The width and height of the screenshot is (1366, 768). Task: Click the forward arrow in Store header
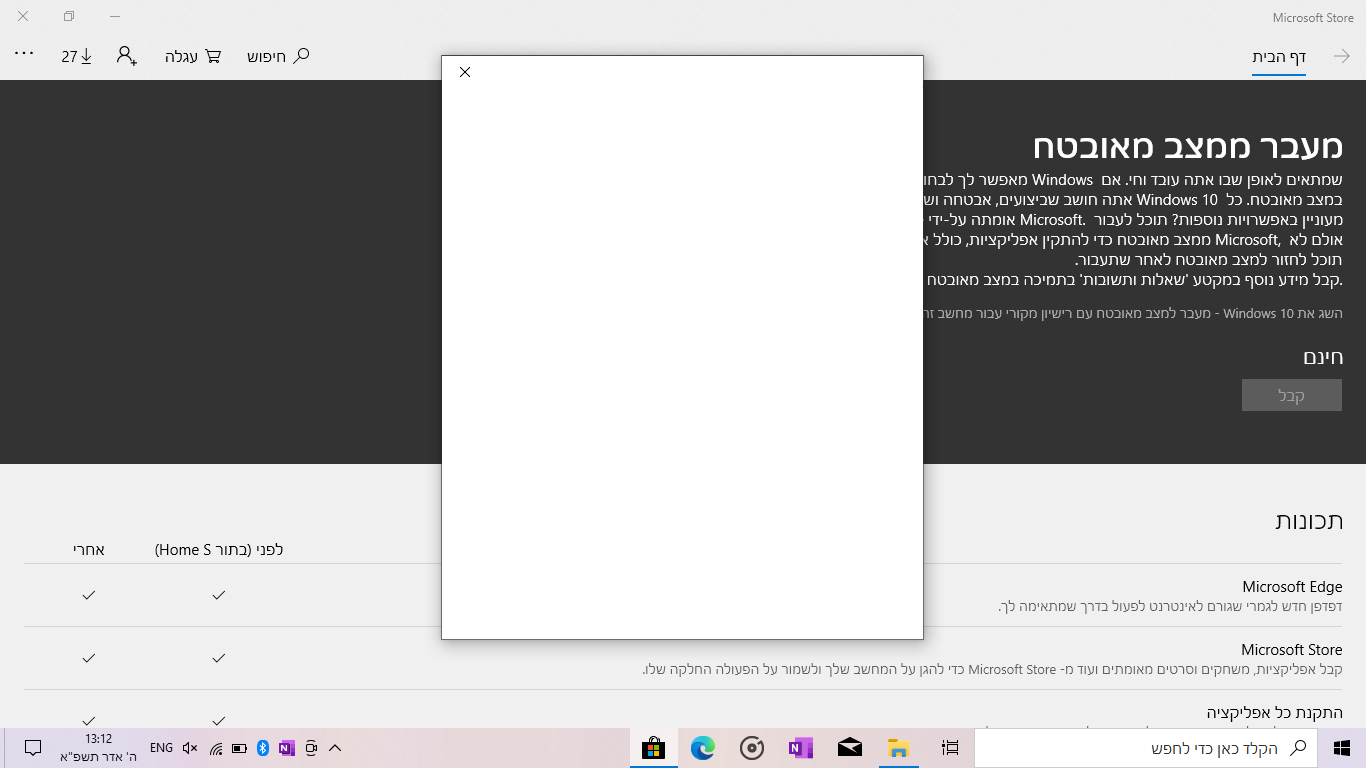coord(1341,57)
